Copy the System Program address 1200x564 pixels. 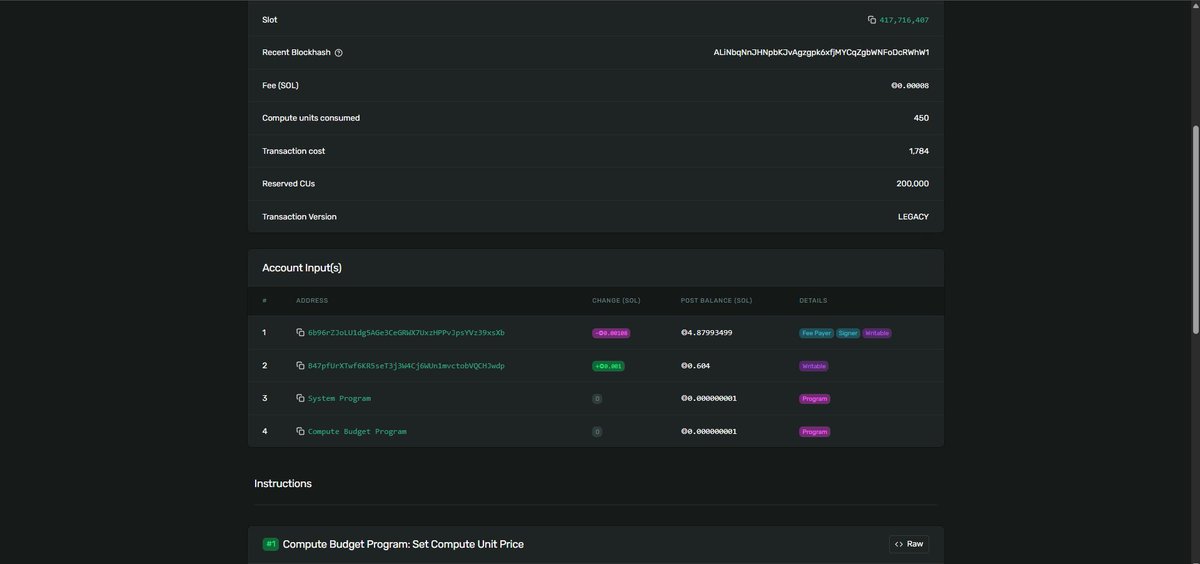(x=300, y=399)
